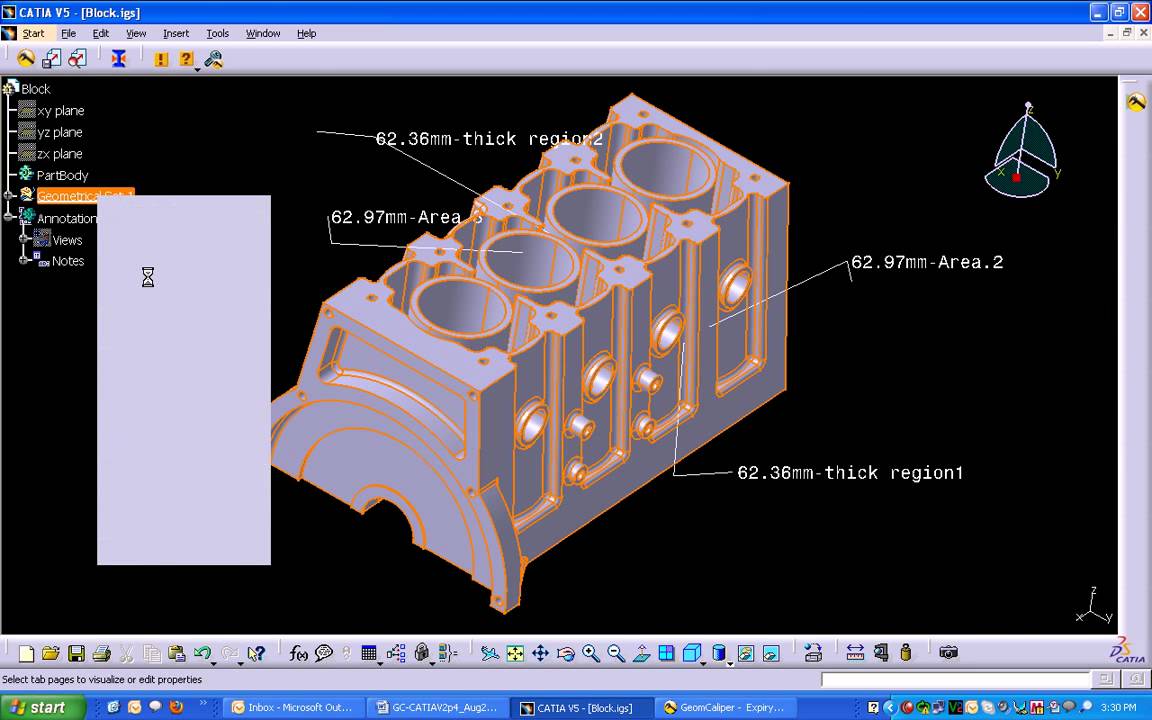
Task: Click the Measure Inertia weight icon
Action: [905, 652]
